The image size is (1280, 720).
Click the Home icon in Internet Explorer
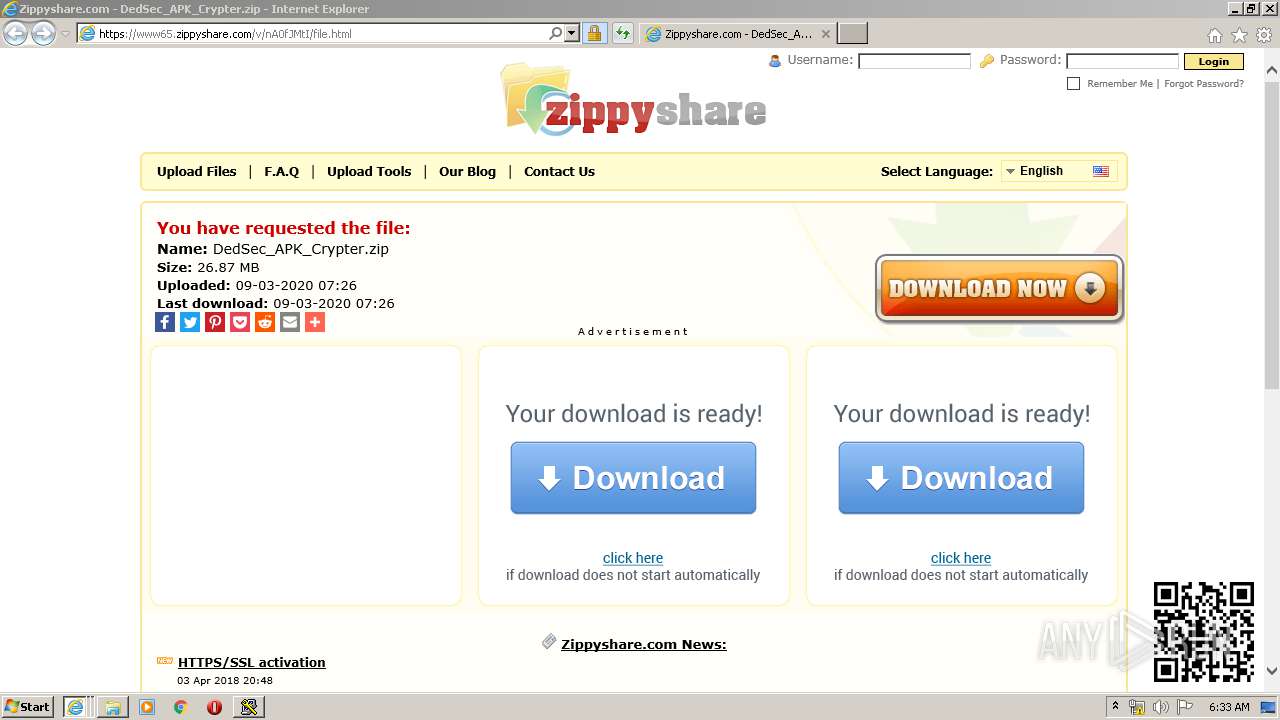point(1214,35)
